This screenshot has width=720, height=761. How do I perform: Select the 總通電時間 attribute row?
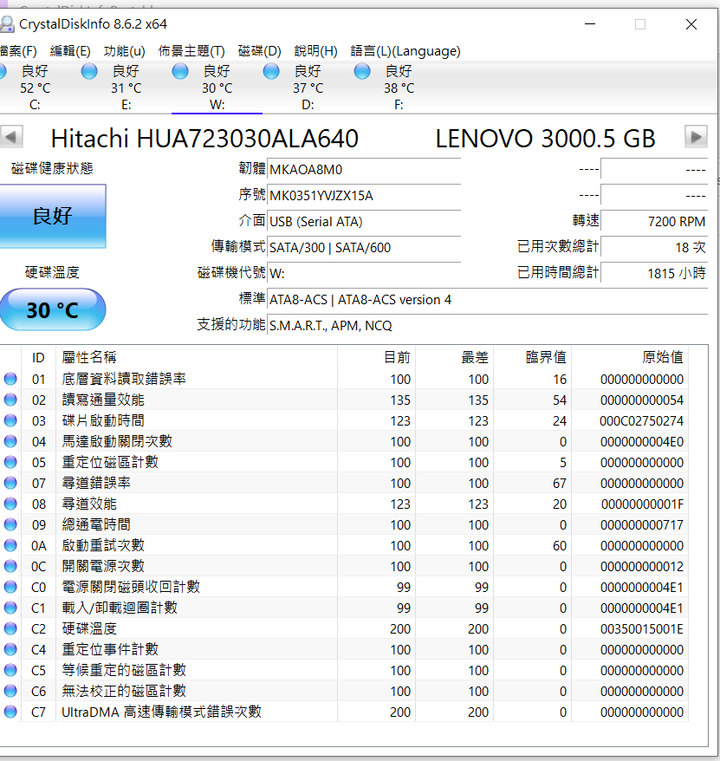click(344, 525)
